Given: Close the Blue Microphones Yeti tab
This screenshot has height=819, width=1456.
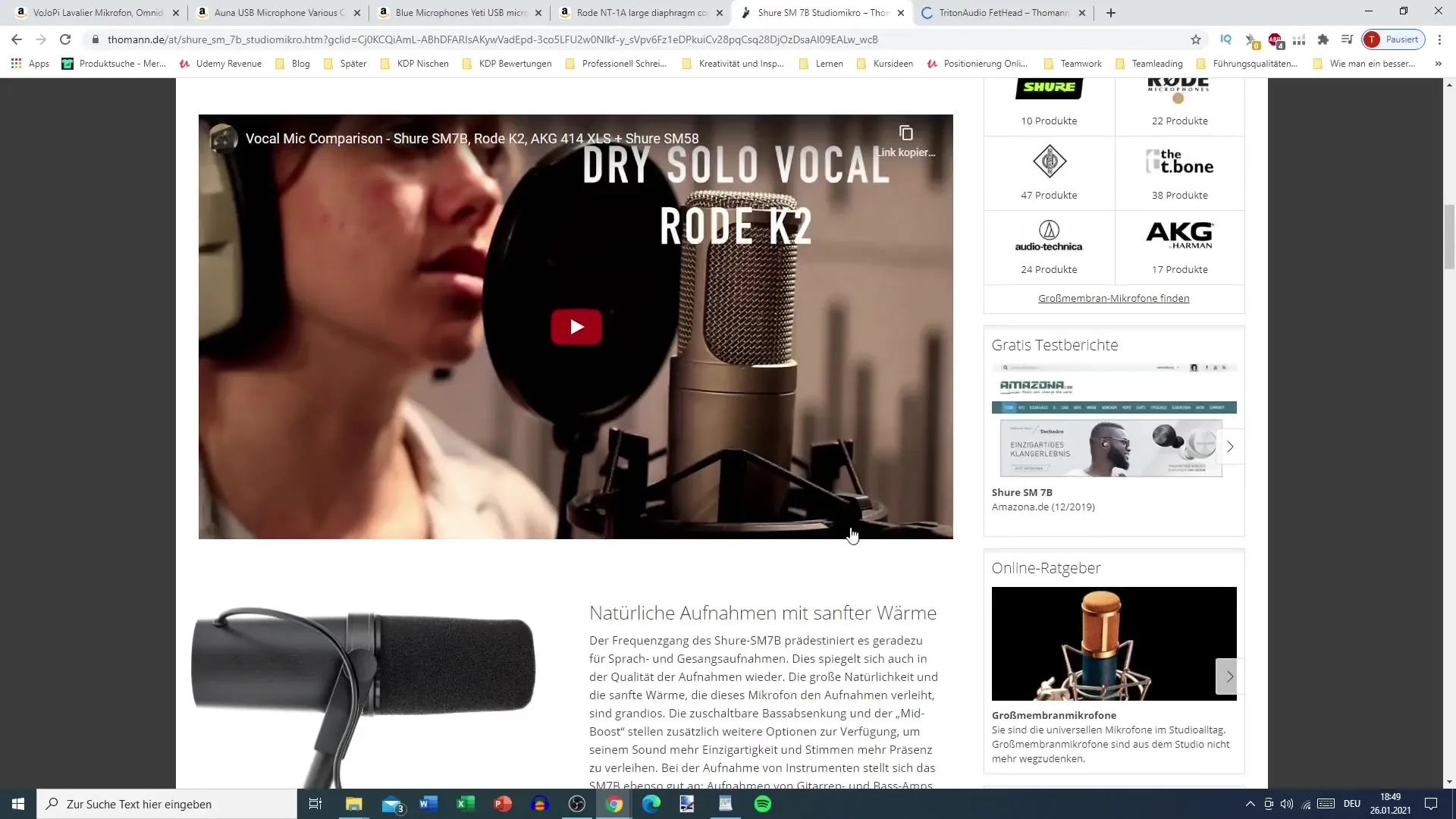Looking at the screenshot, I should tap(538, 13).
